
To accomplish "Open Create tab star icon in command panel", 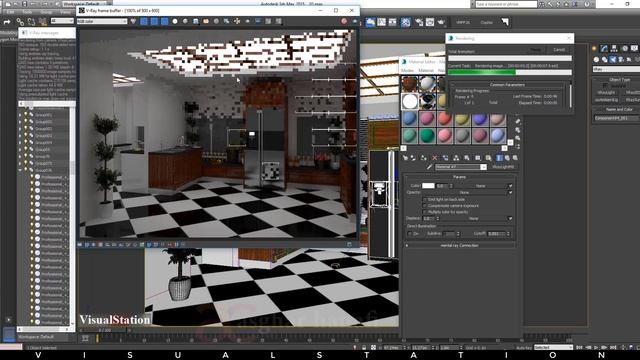I will point(594,49).
